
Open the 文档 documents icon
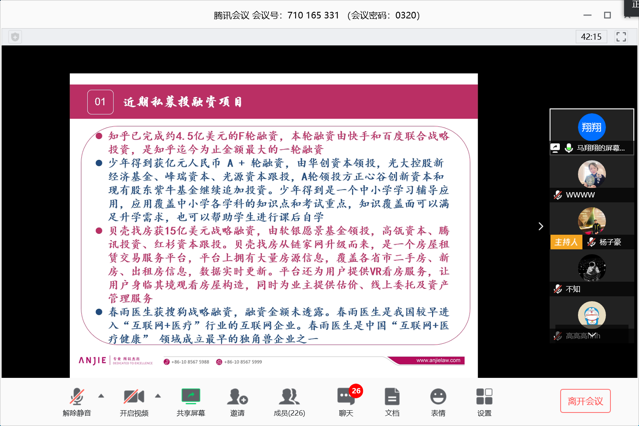click(x=392, y=401)
